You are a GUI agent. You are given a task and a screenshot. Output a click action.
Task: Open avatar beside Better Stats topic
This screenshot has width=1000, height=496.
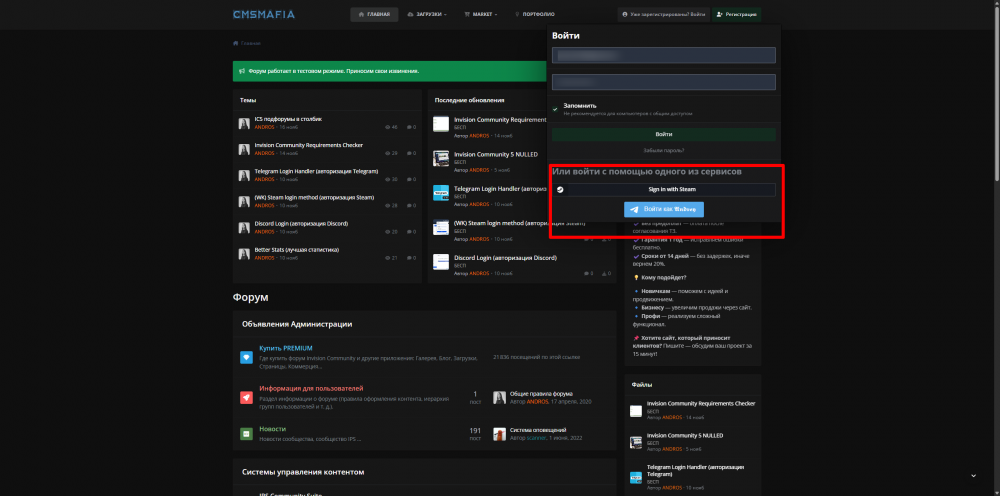click(244, 254)
